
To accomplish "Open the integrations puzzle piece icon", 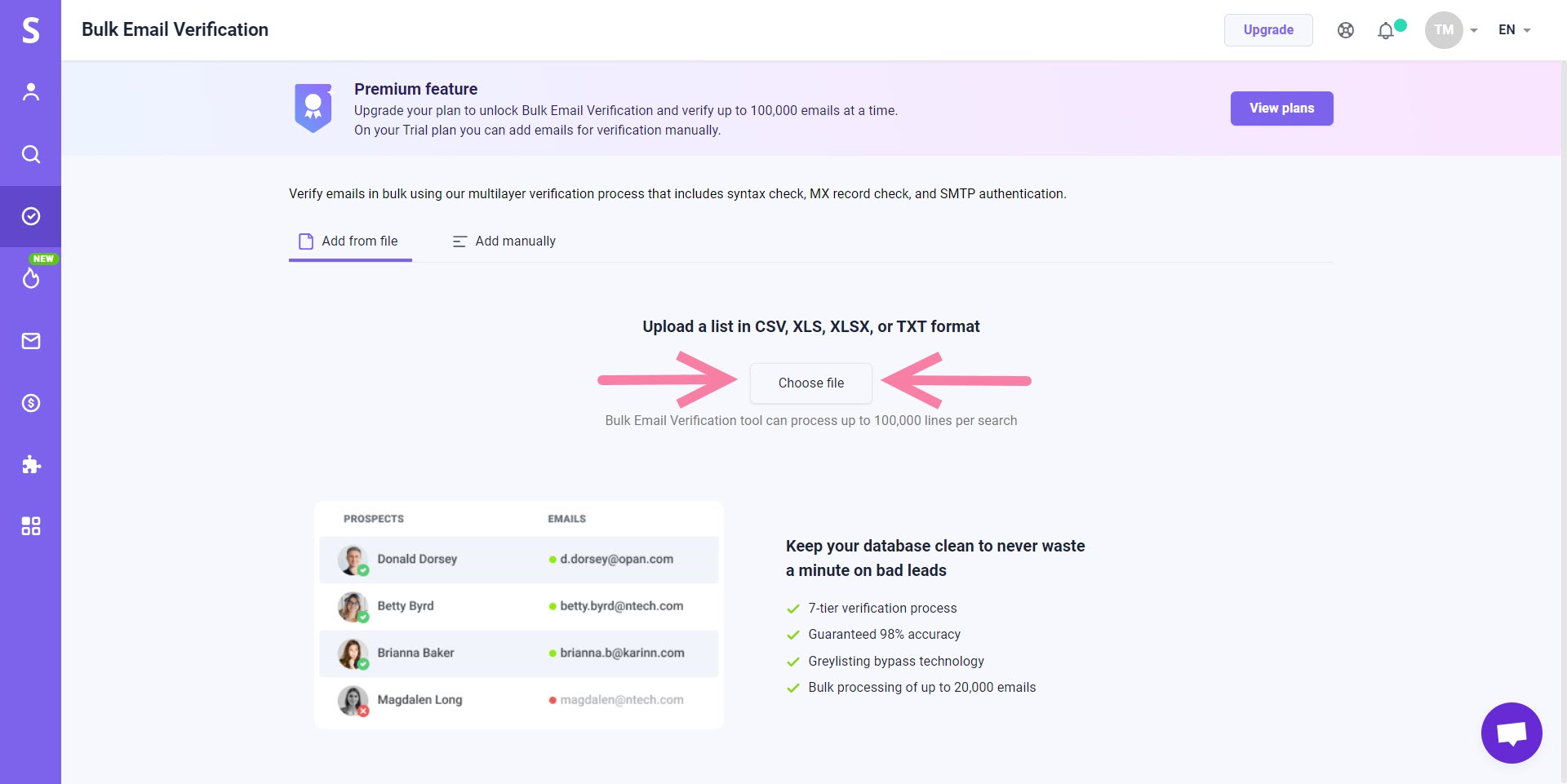I will click(30, 465).
